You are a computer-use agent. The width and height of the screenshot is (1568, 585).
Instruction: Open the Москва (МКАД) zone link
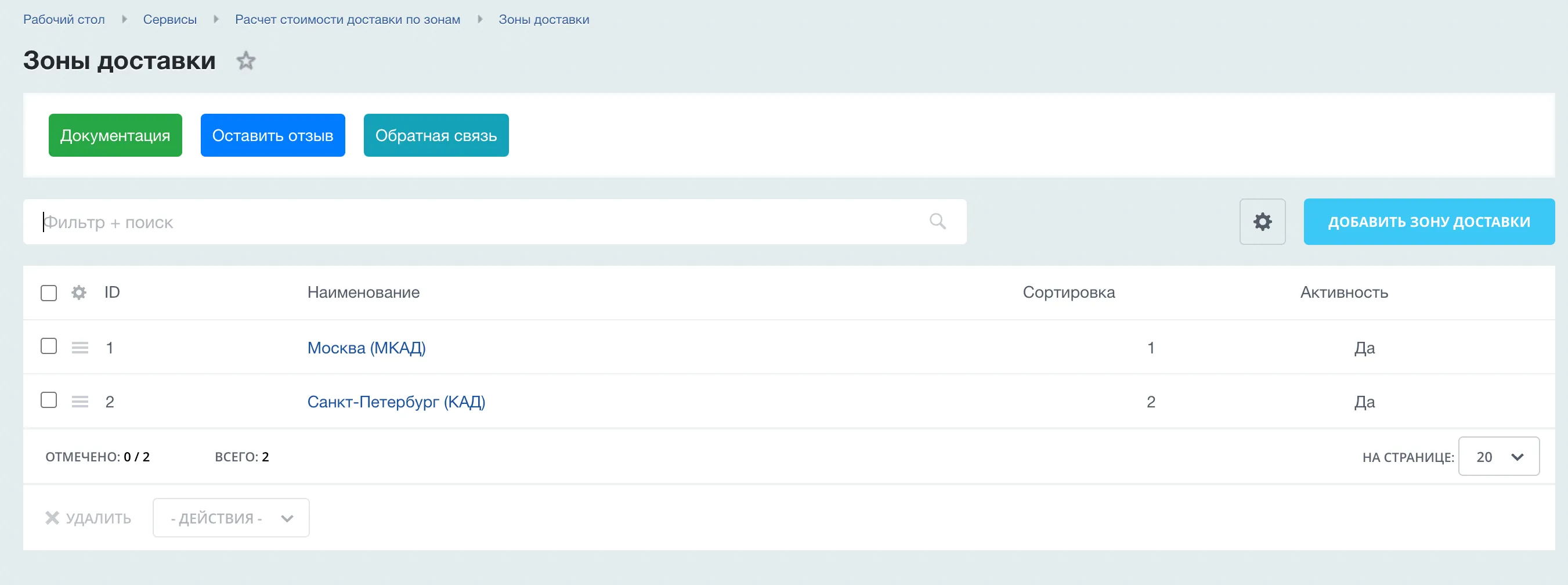pos(366,348)
